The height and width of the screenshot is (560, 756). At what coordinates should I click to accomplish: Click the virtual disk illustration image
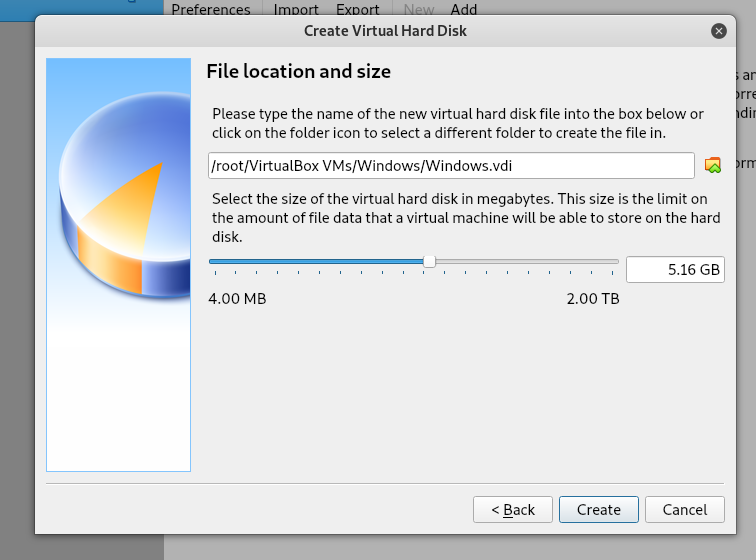tap(119, 265)
